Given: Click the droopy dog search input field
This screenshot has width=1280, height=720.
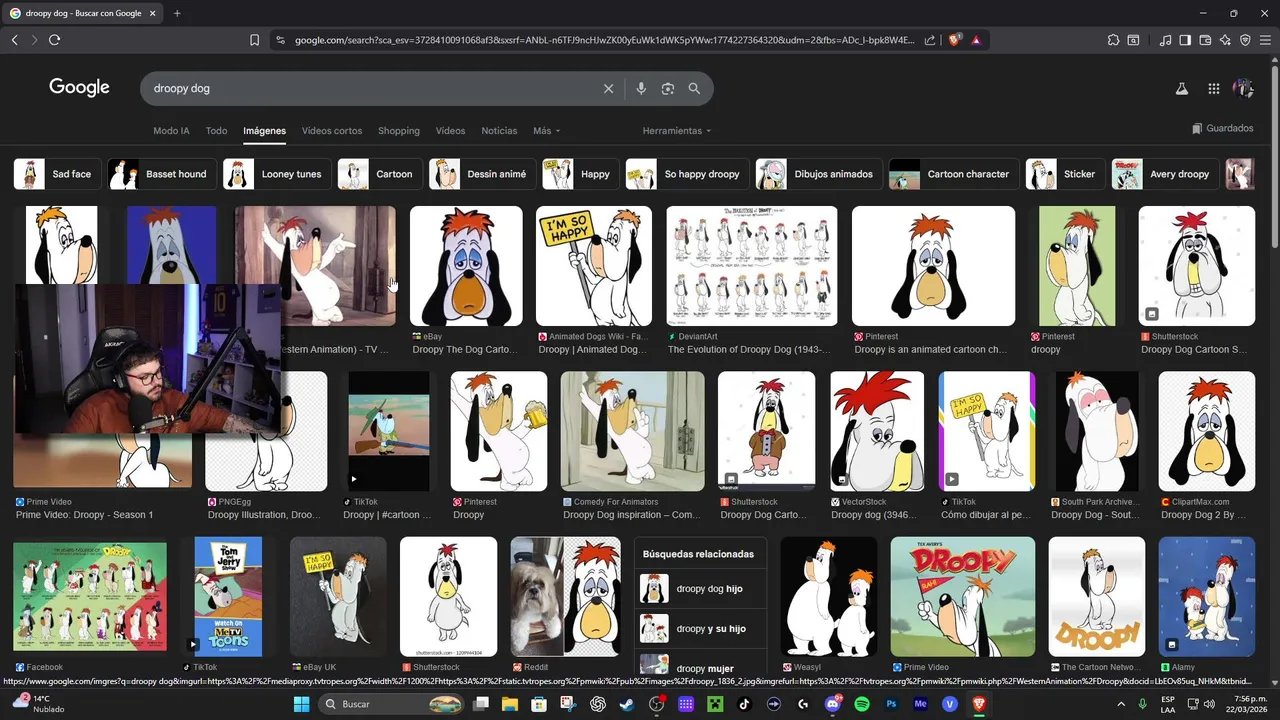Looking at the screenshot, I should click(x=370, y=89).
